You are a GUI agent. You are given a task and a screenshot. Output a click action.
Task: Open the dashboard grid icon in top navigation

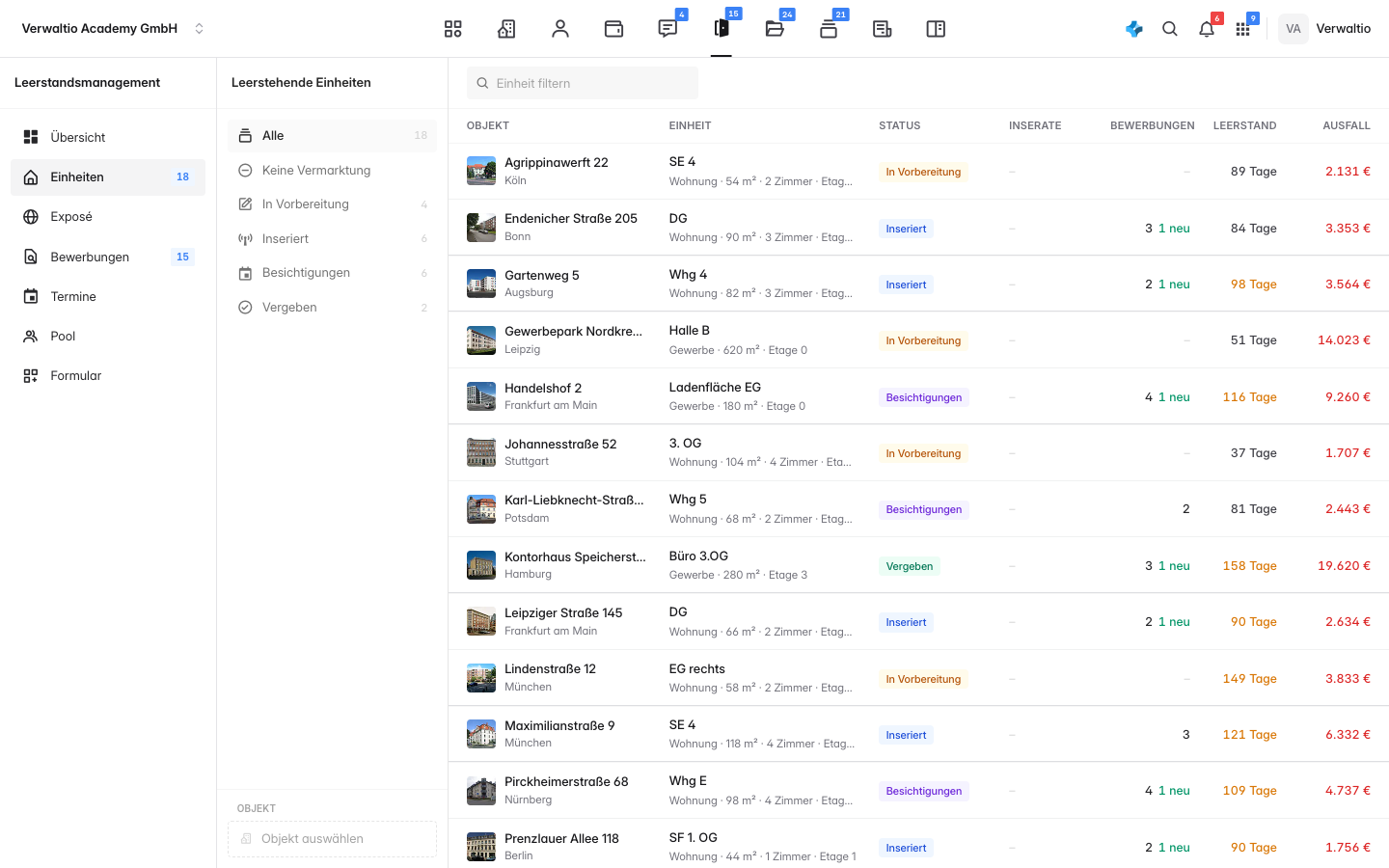(452, 29)
